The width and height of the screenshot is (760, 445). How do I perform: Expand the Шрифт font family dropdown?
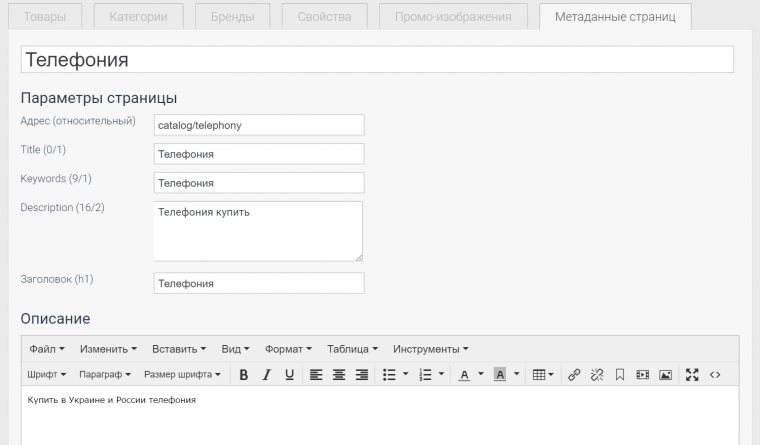[x=47, y=375]
